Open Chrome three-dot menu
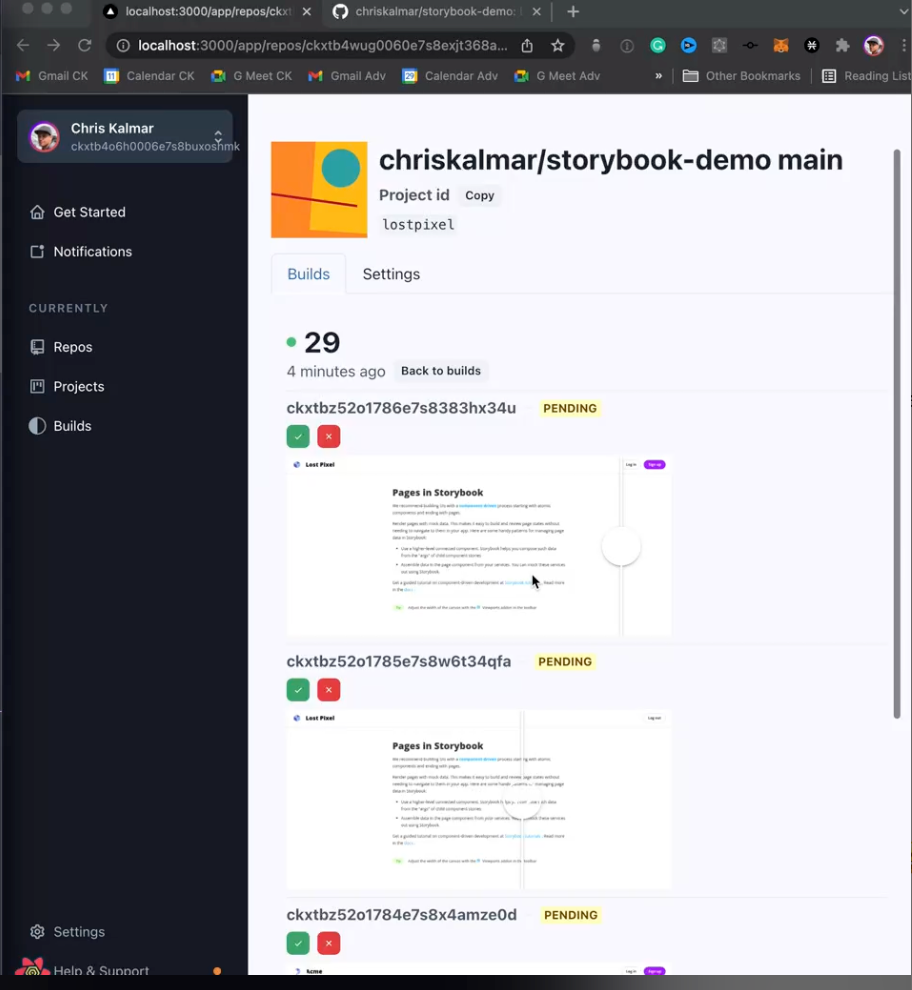Screen dimensions: 912x990 904,45
